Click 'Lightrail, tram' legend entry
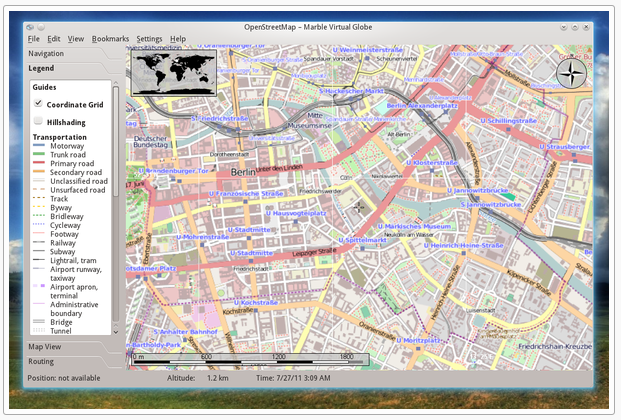Viewport: 621px width, 420px height. click(x=73, y=260)
